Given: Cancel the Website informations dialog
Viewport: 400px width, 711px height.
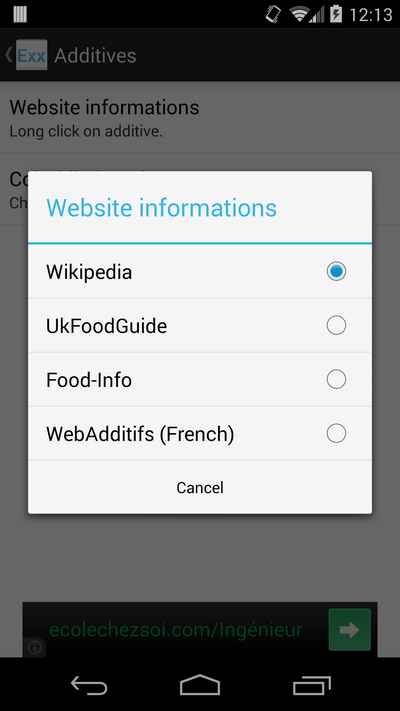Looking at the screenshot, I should point(200,487).
